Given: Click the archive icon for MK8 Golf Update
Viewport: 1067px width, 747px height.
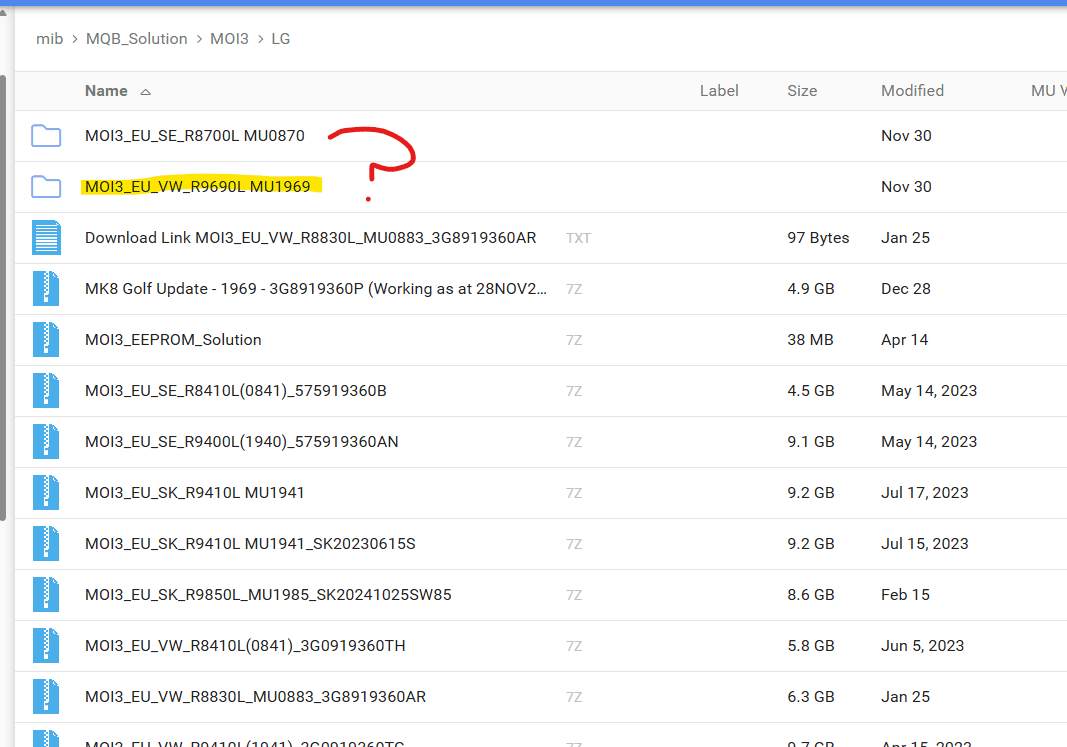Looking at the screenshot, I should pyautogui.click(x=46, y=289).
